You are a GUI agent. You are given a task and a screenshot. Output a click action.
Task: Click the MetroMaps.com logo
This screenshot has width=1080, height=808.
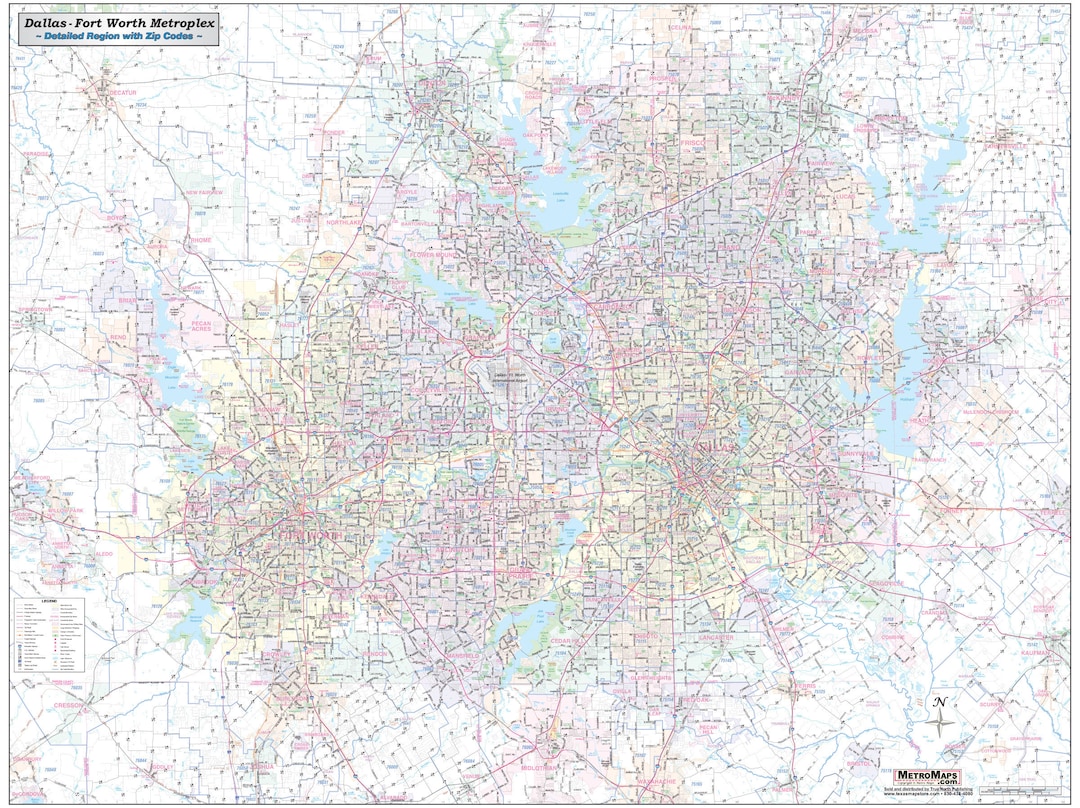point(927,776)
